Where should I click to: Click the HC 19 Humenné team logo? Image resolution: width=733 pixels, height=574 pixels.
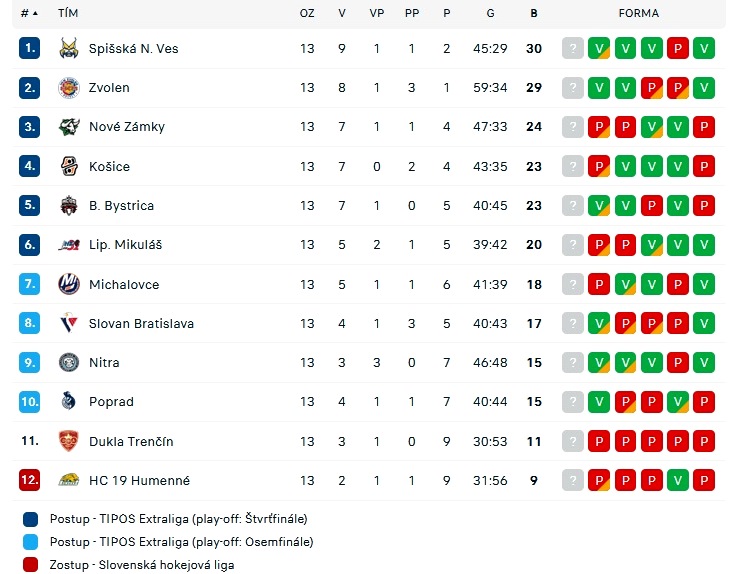coord(69,480)
